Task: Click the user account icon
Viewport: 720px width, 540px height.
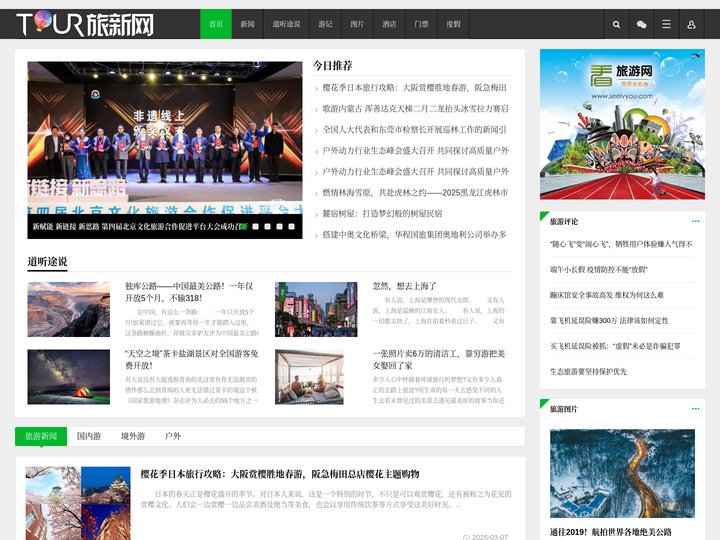Action: [691, 24]
